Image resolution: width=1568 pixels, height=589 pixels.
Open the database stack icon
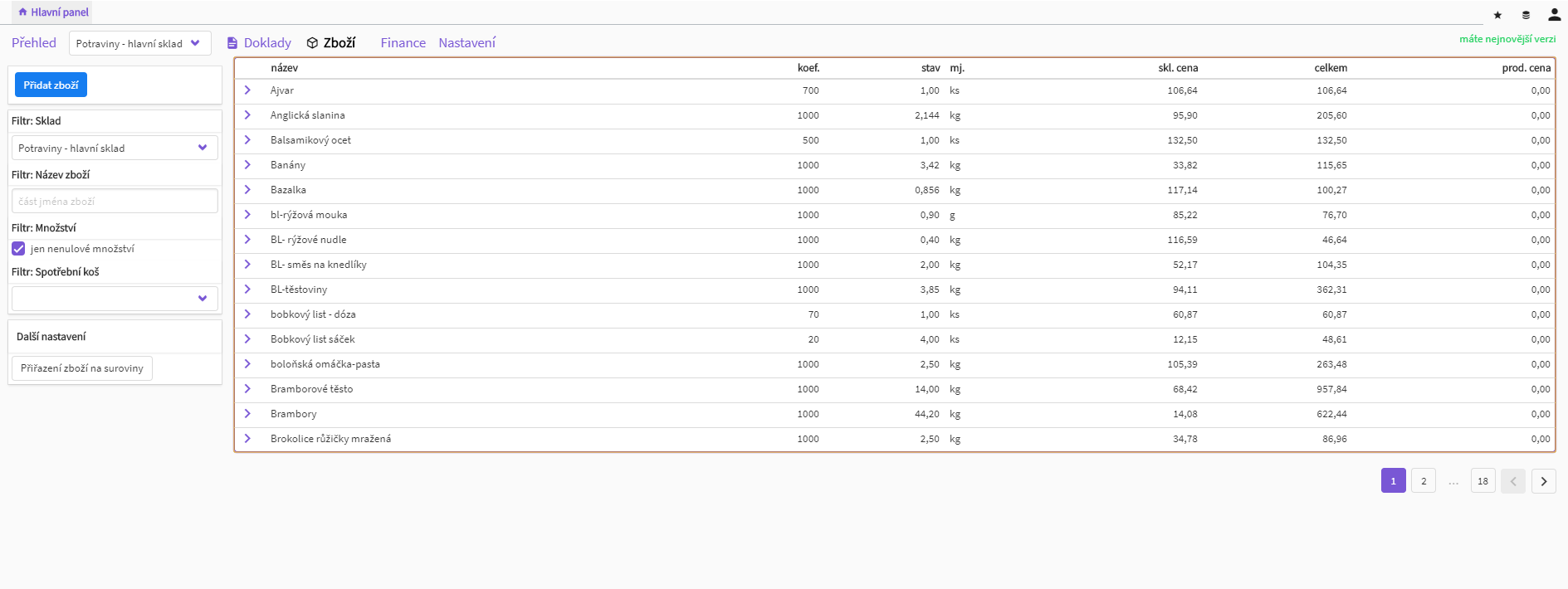(x=1526, y=15)
